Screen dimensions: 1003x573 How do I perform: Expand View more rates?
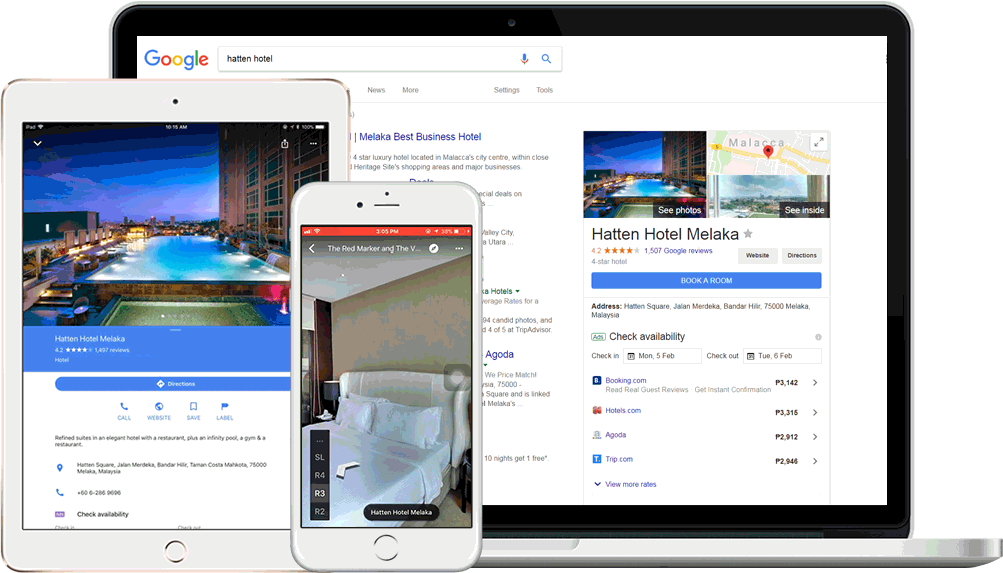625,484
